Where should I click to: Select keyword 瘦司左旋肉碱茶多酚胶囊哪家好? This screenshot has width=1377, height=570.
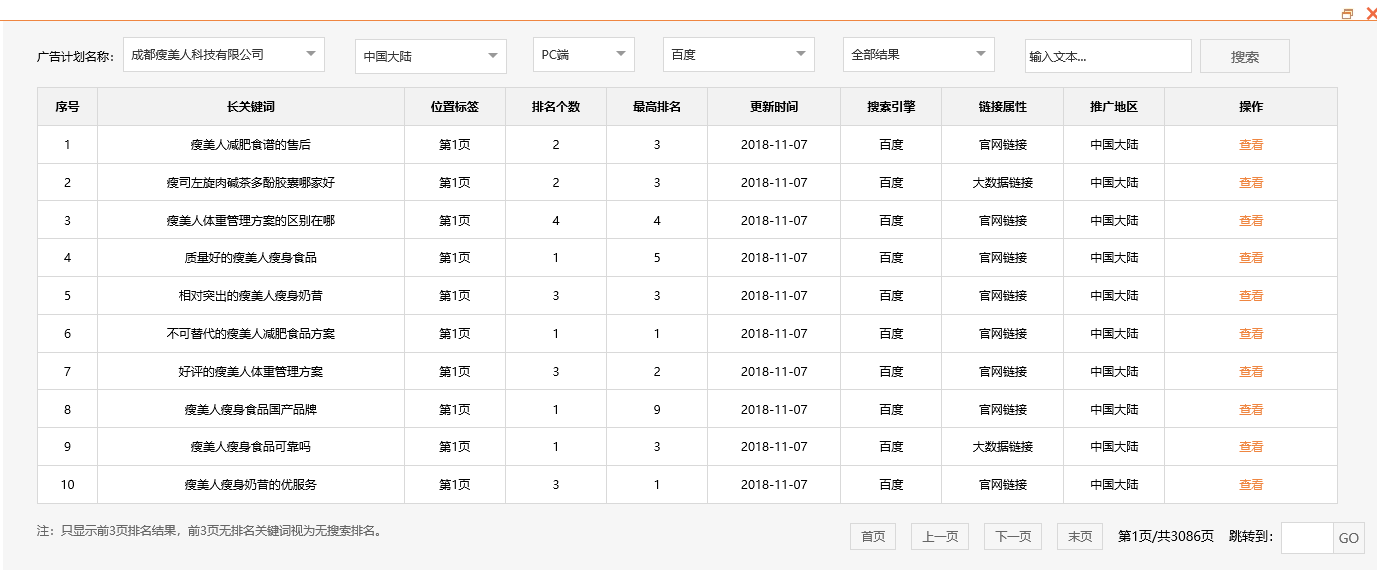coord(251,182)
